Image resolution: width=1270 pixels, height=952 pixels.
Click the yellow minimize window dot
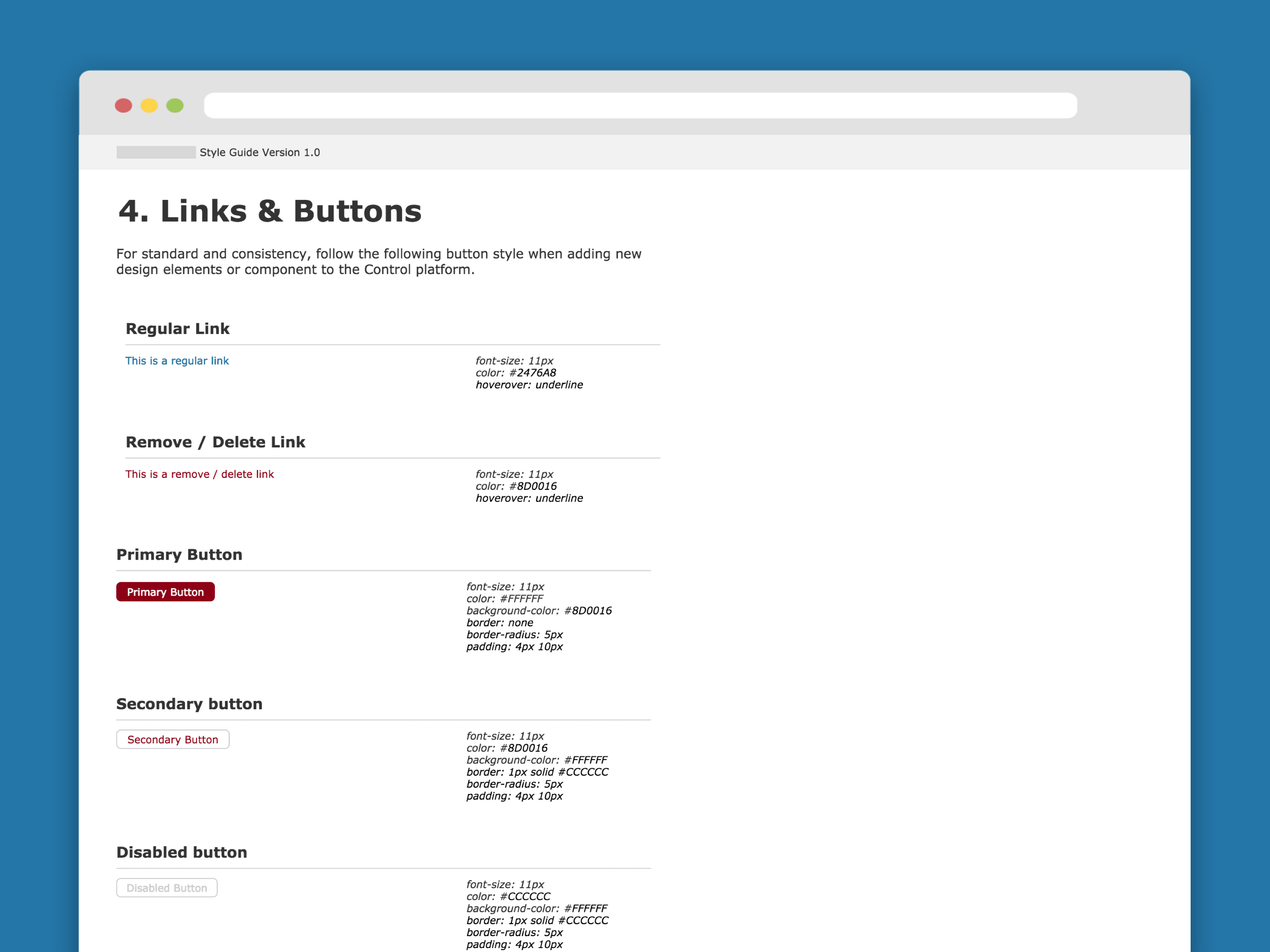pos(149,106)
